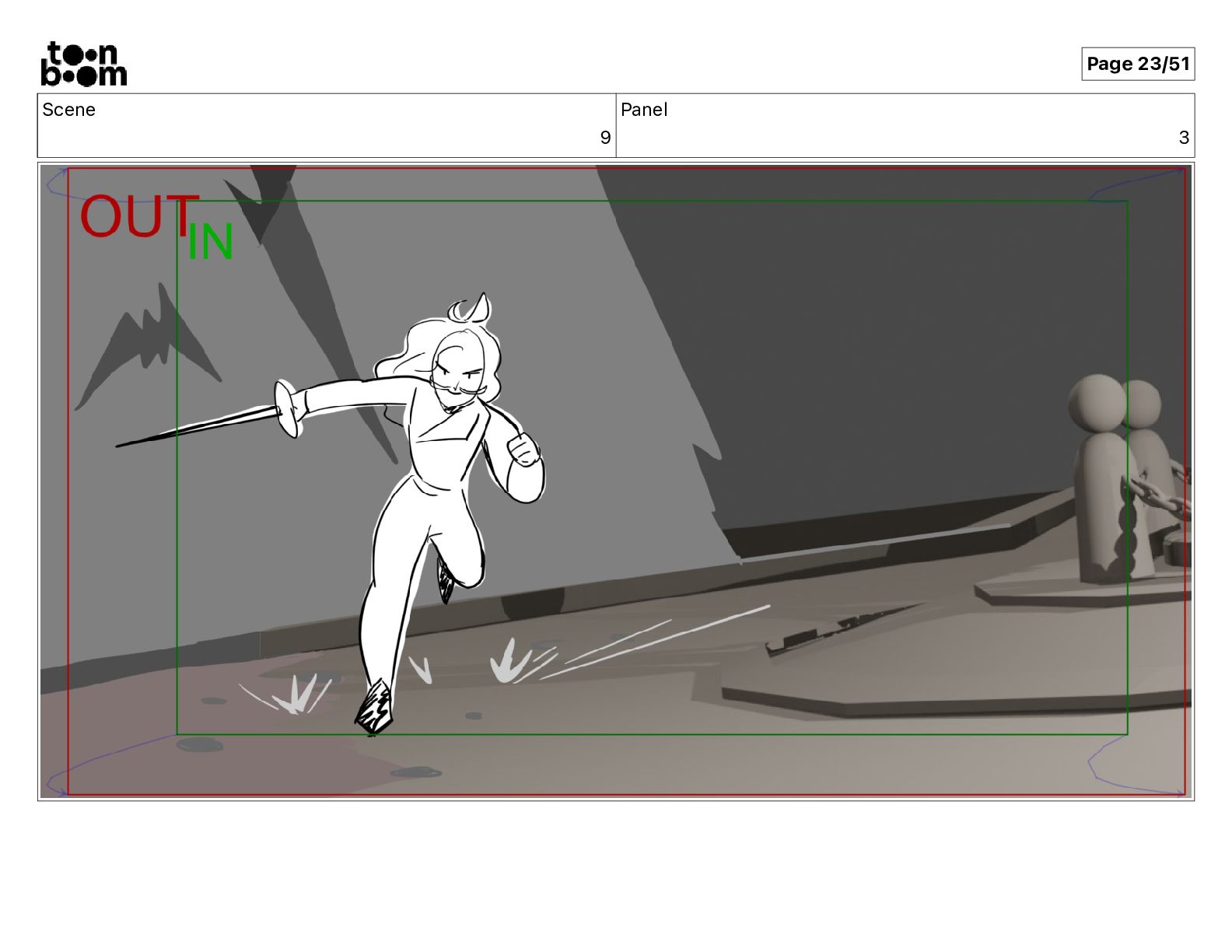Click the Toon Boom logo
This screenshot has height=952, width=1232.
click(83, 64)
